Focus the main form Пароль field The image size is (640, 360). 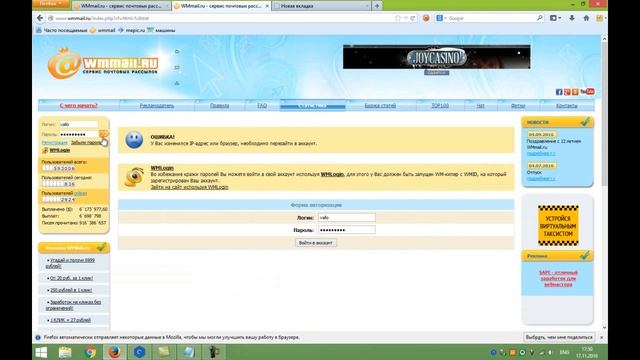[x=347, y=230]
